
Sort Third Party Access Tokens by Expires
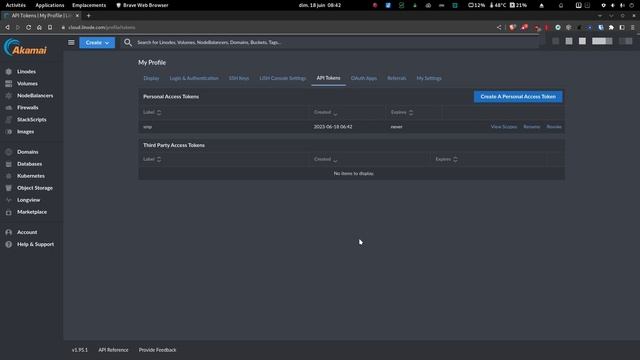(446, 159)
